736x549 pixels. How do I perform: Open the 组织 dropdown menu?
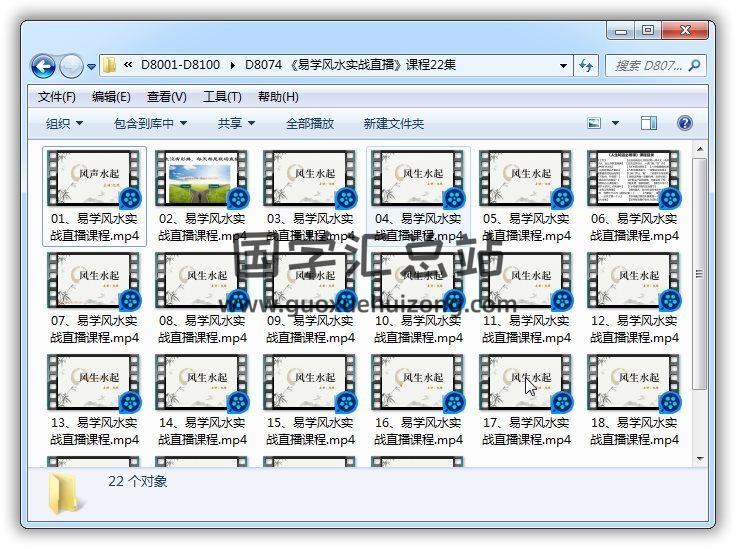(x=65, y=123)
